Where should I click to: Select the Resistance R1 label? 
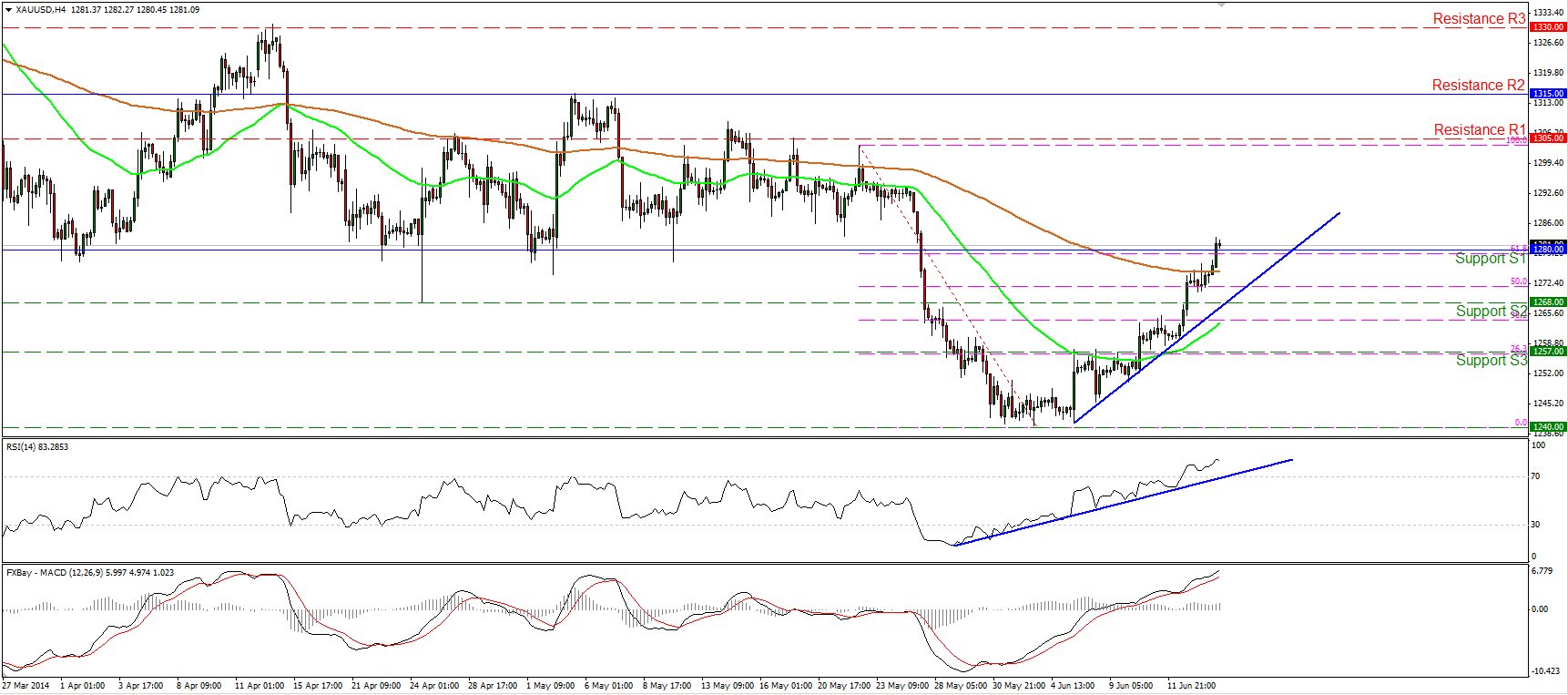[x=1479, y=129]
